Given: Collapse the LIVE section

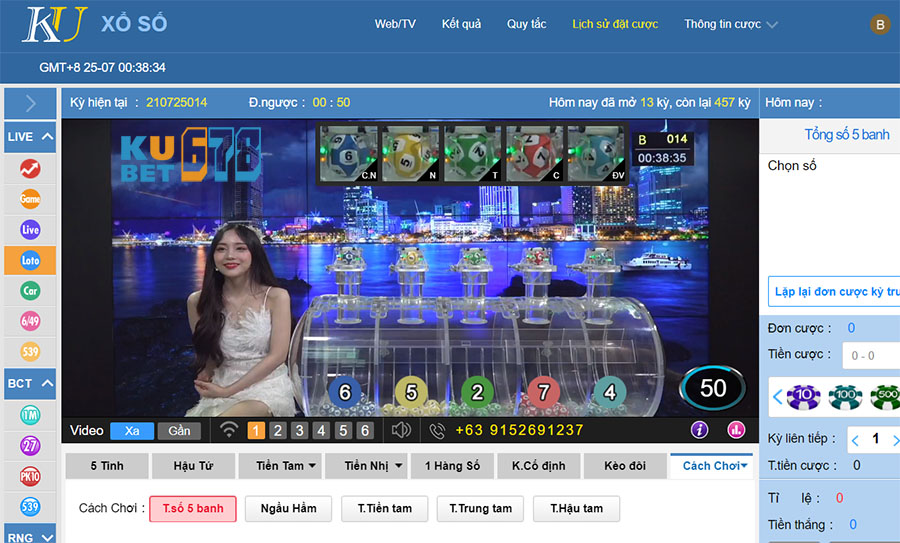Looking at the screenshot, I should (30, 137).
